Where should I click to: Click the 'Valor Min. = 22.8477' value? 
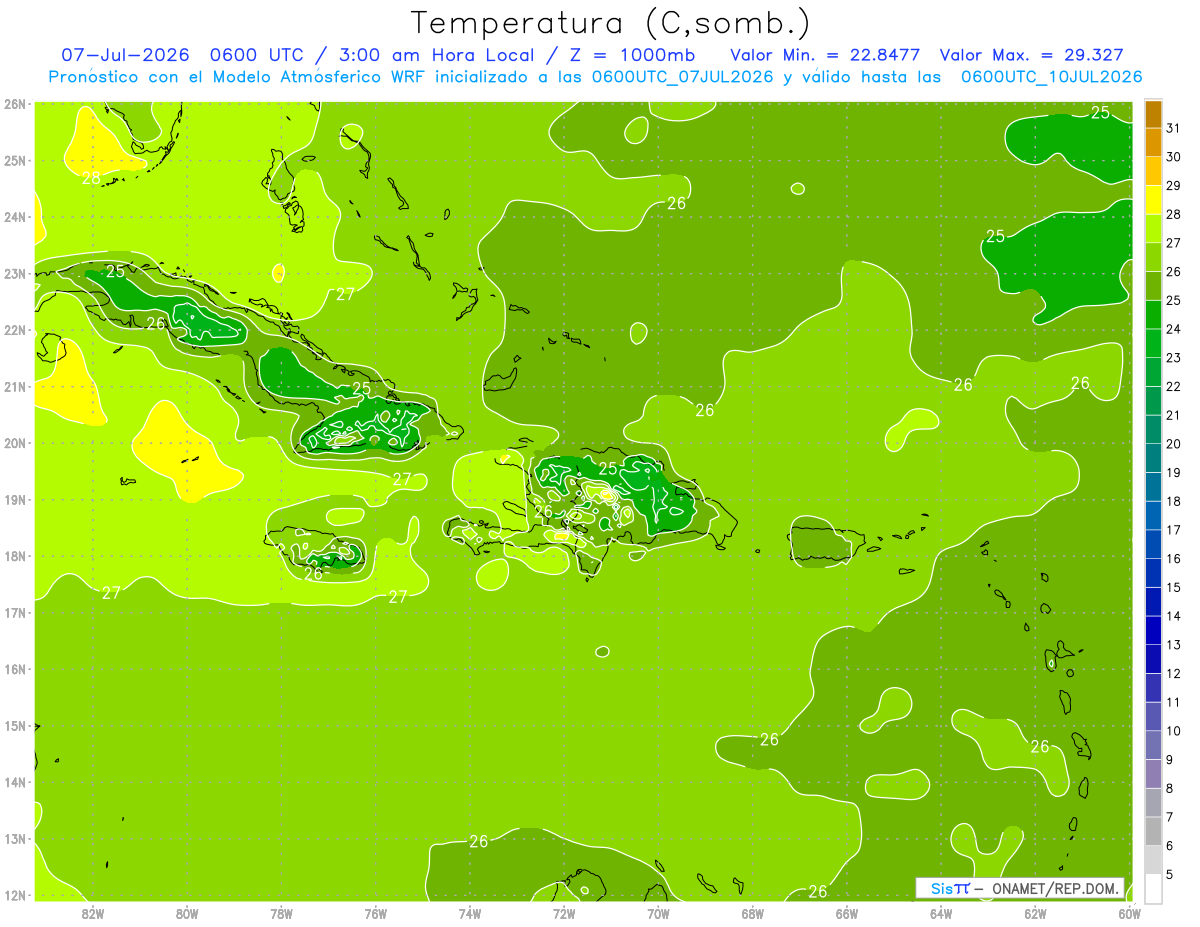point(825,55)
